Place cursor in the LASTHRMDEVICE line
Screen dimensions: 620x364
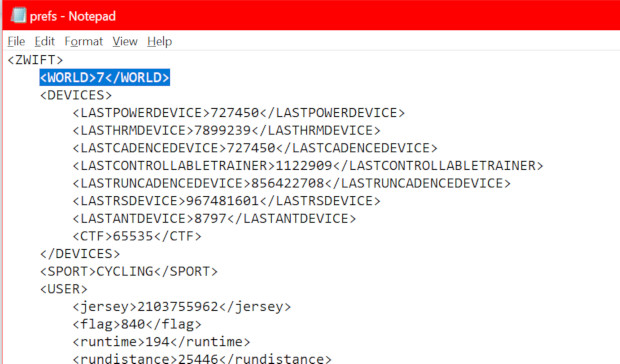(226, 130)
